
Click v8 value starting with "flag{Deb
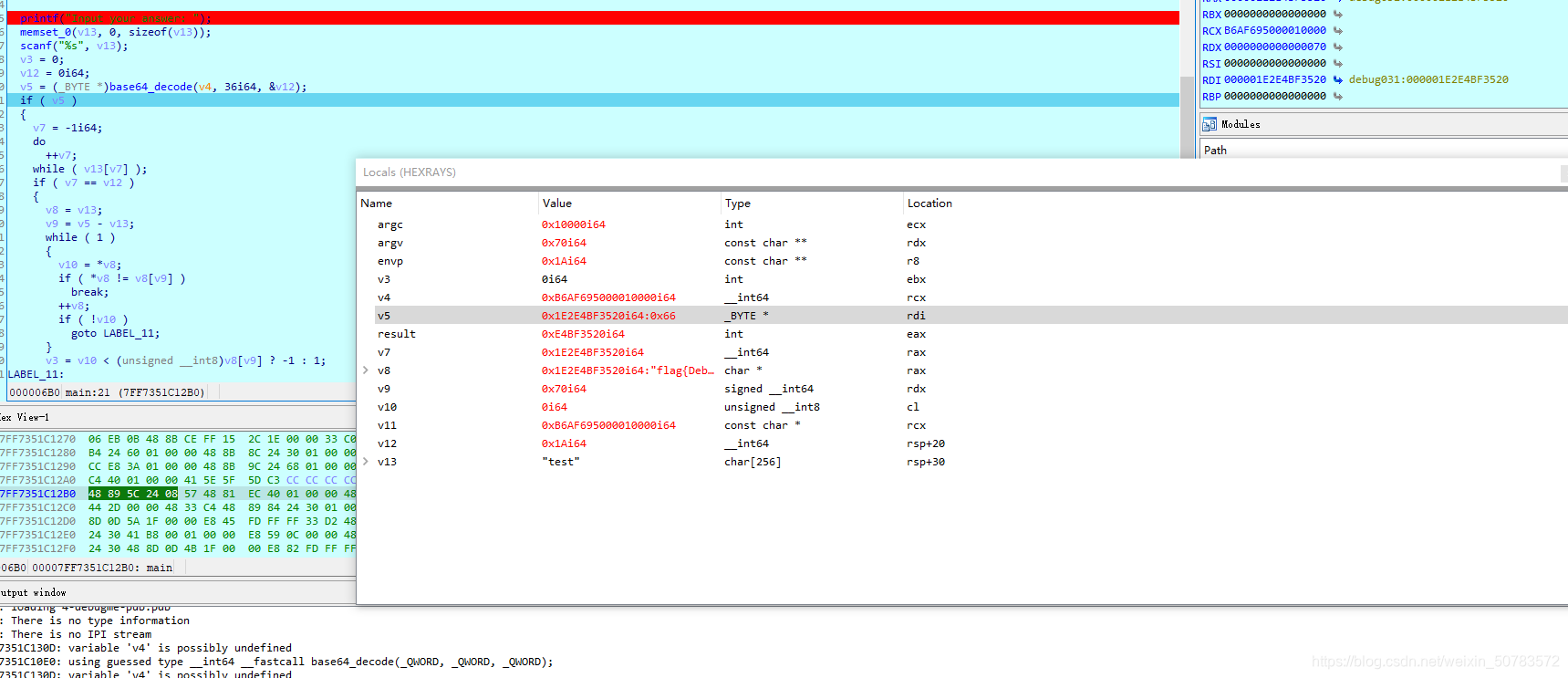click(628, 370)
